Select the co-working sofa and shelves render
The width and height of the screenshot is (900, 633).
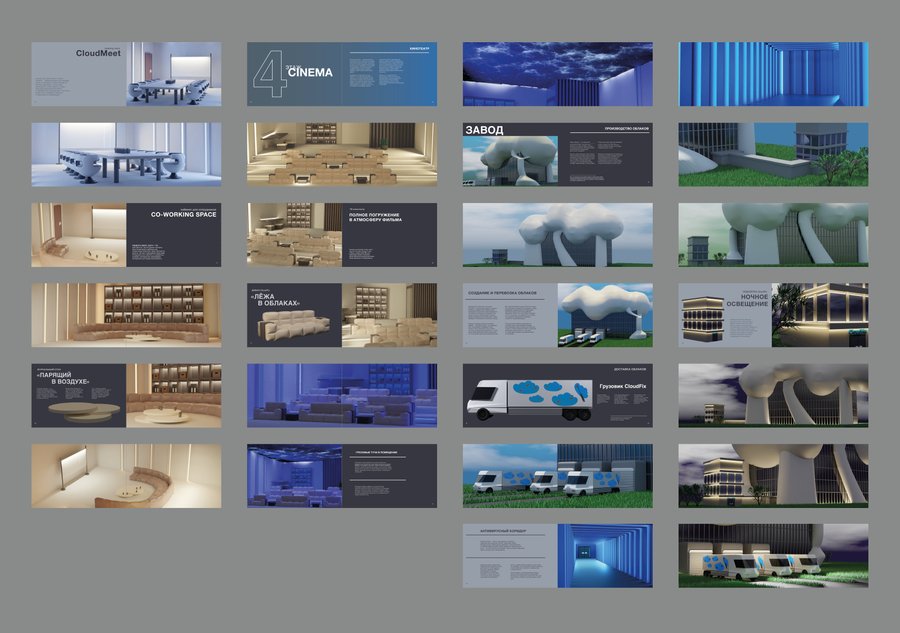tap(126, 315)
